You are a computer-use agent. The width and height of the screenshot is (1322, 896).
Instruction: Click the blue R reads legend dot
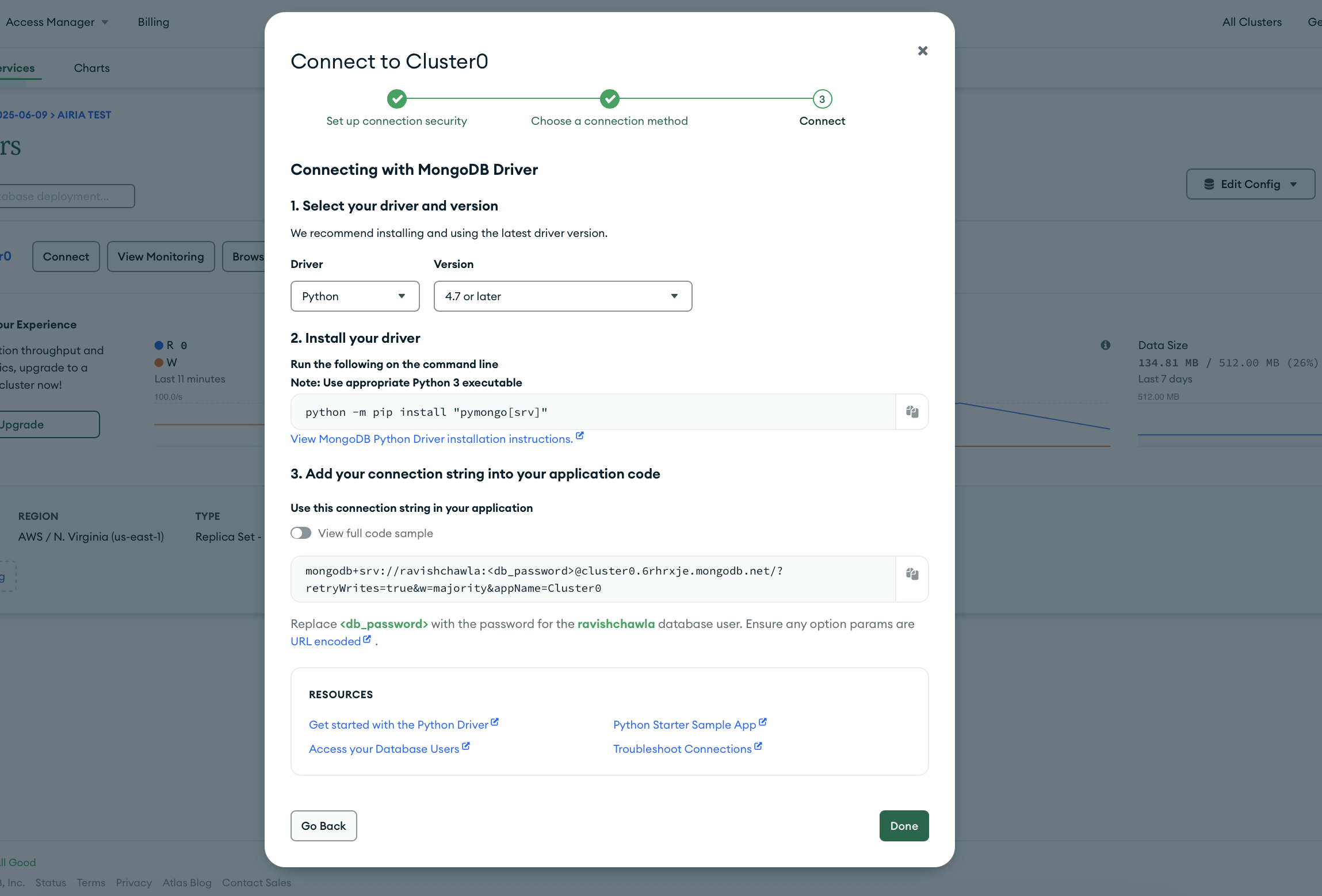[159, 345]
